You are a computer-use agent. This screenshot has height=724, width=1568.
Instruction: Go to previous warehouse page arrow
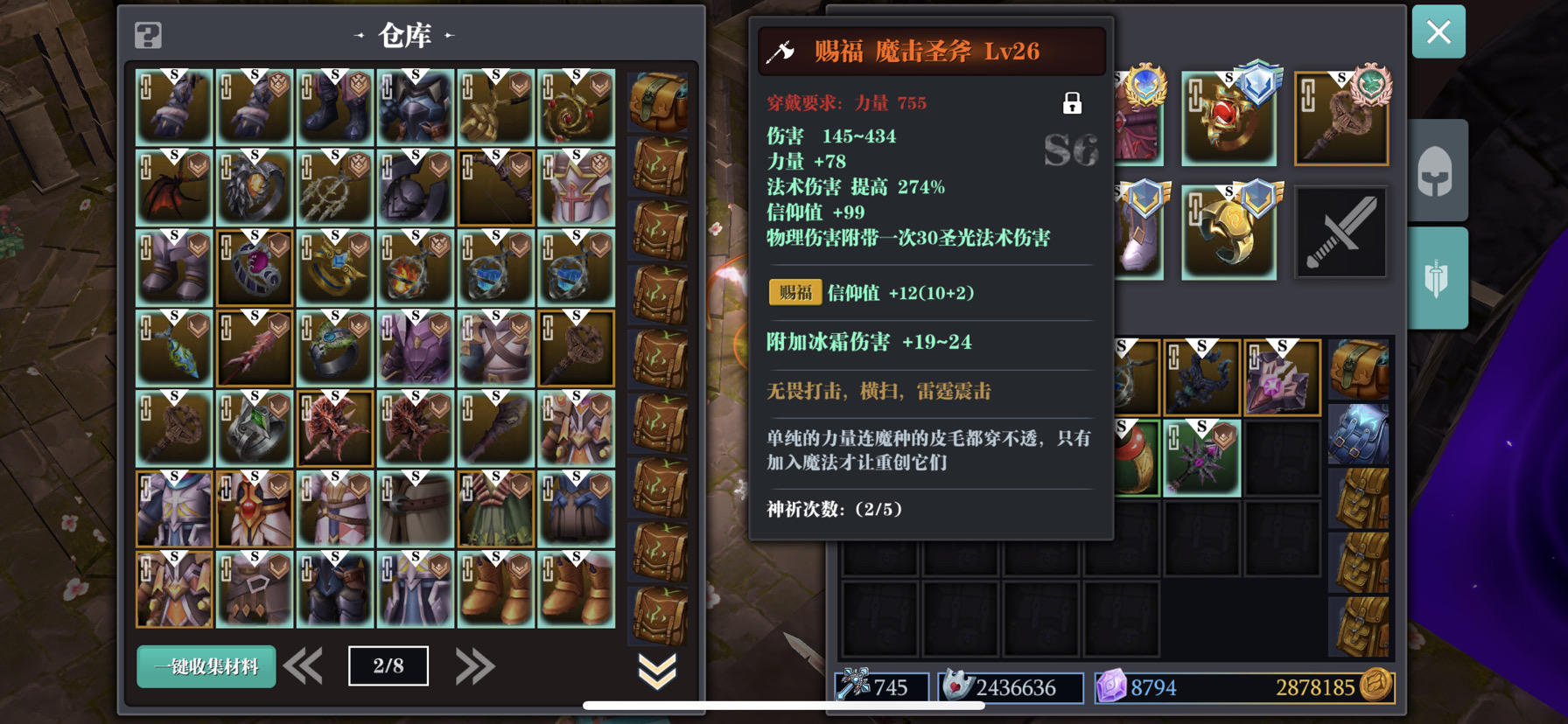coord(304,667)
